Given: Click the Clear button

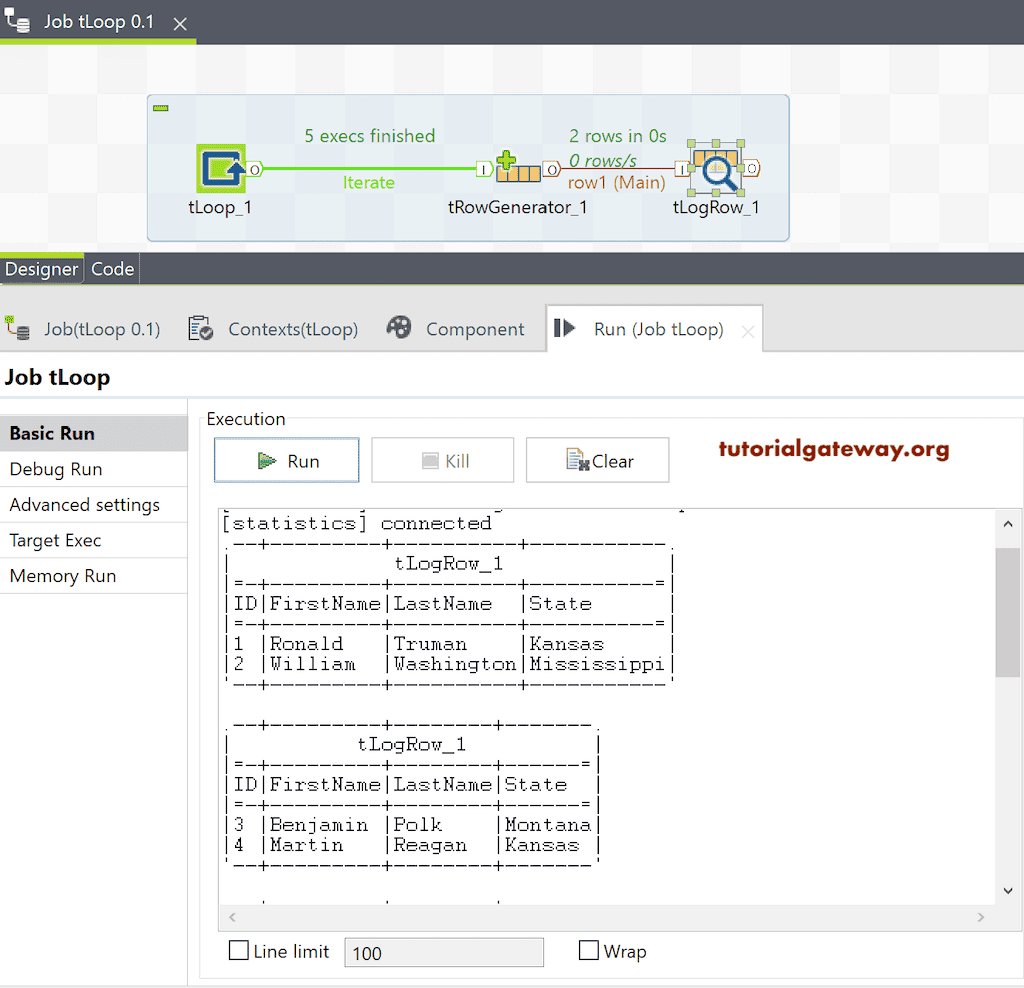Looking at the screenshot, I should coord(597,460).
